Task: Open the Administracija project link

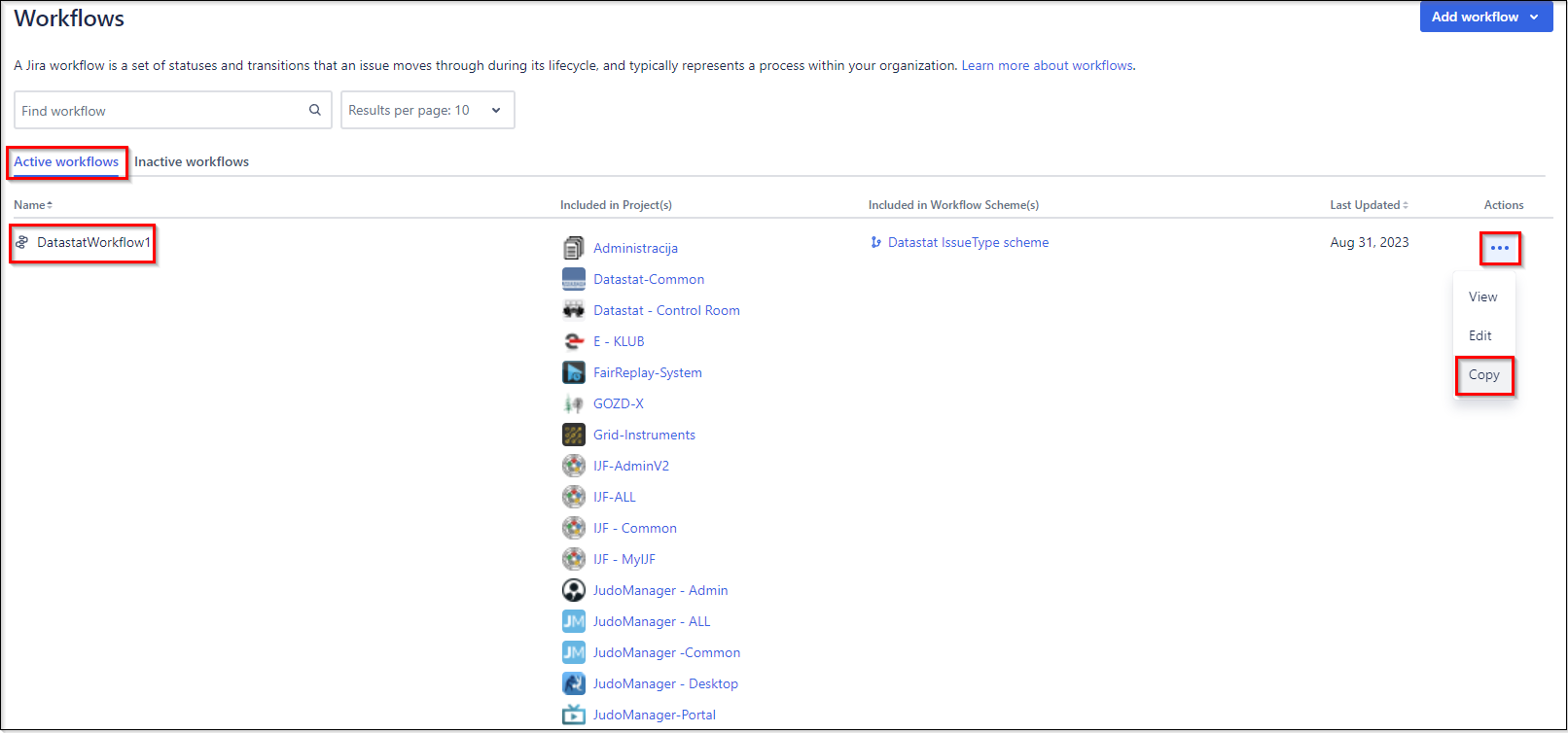Action: point(635,248)
